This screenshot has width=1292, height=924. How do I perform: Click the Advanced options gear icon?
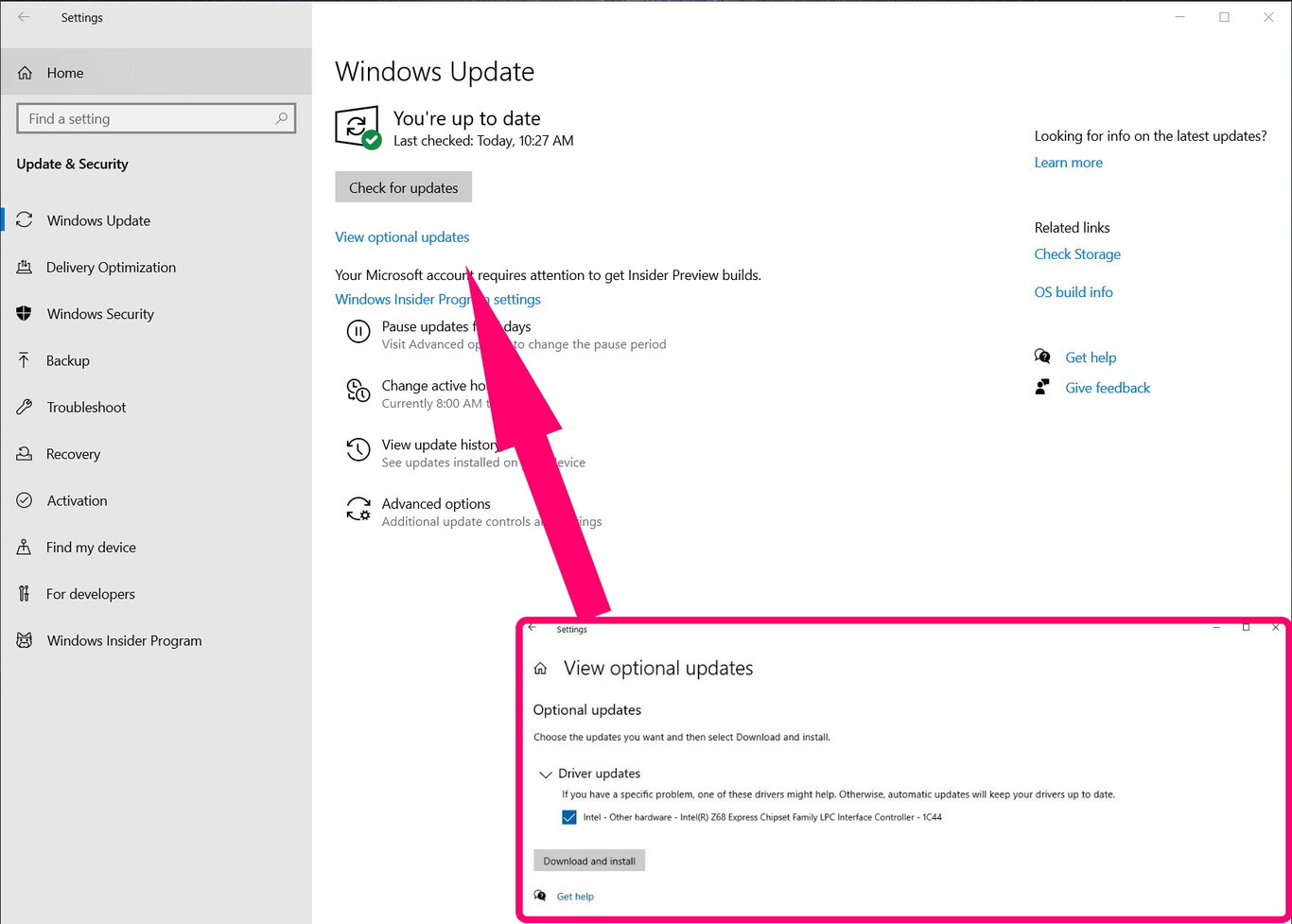(x=358, y=510)
